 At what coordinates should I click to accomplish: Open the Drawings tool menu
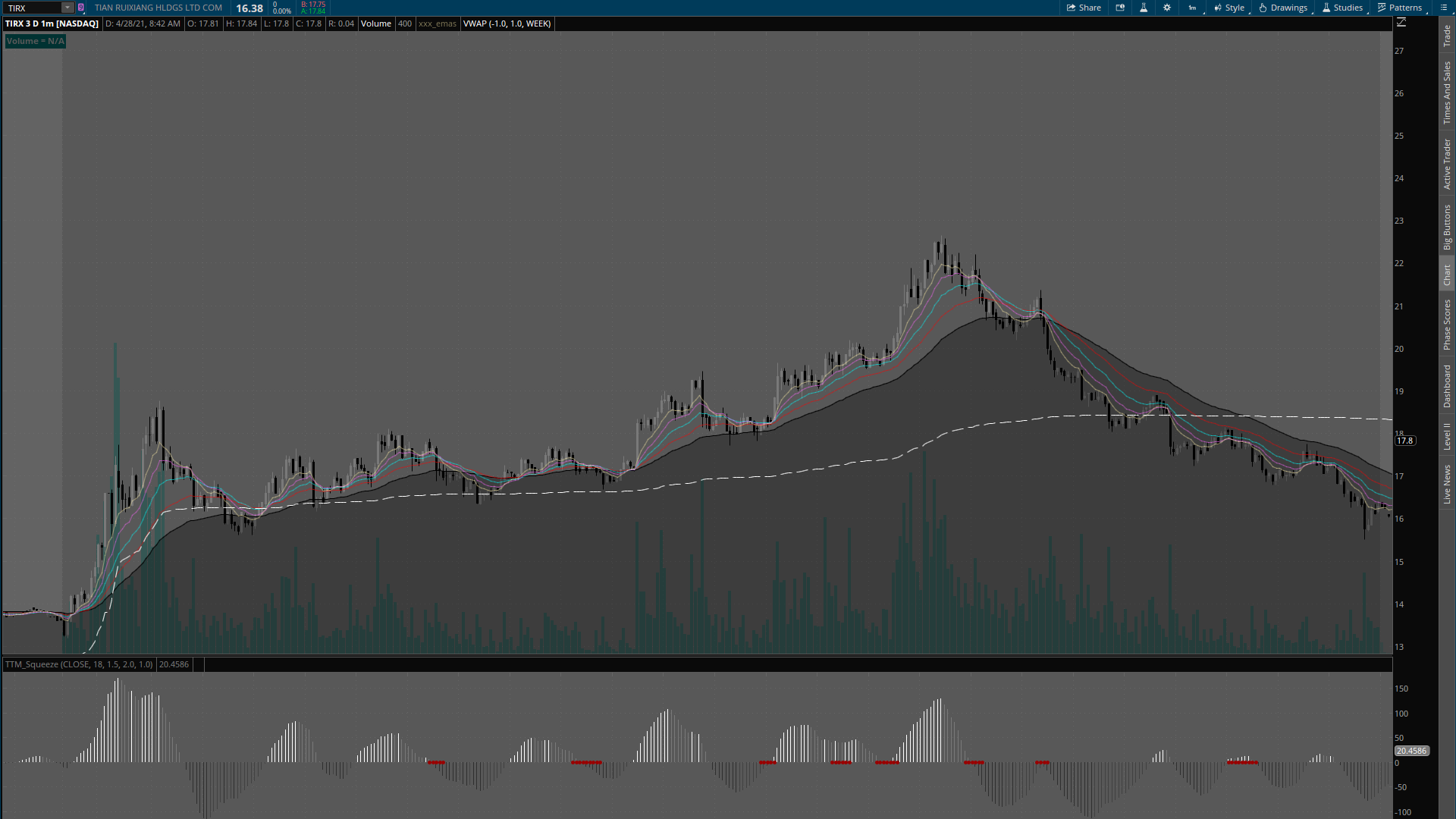(x=1283, y=8)
